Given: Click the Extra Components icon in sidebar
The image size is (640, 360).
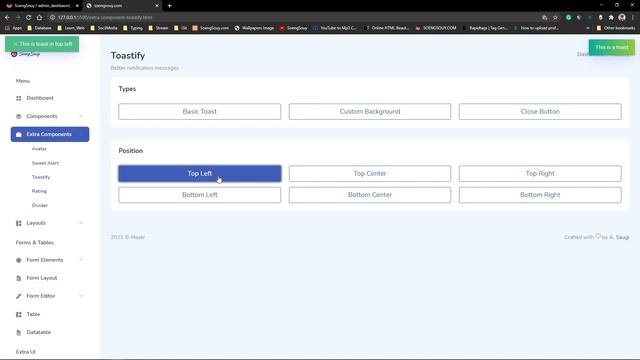Looking at the screenshot, I should pos(18,134).
